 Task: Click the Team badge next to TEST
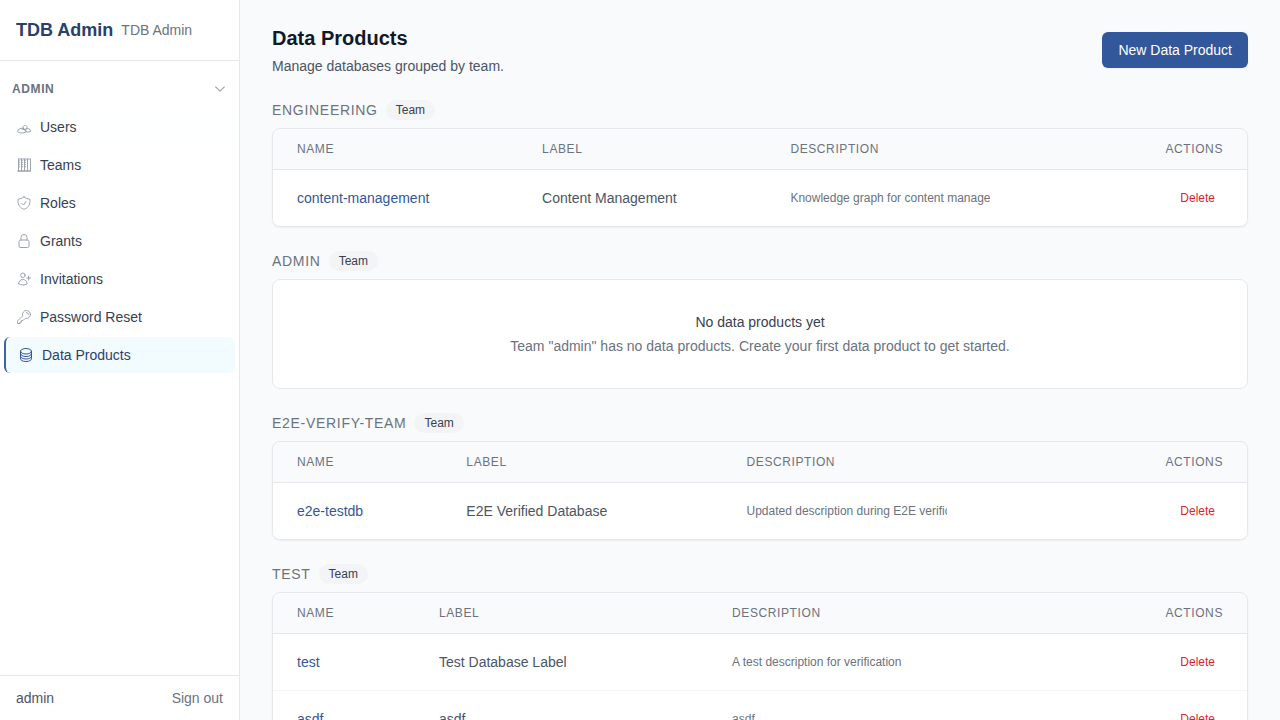[x=343, y=574]
